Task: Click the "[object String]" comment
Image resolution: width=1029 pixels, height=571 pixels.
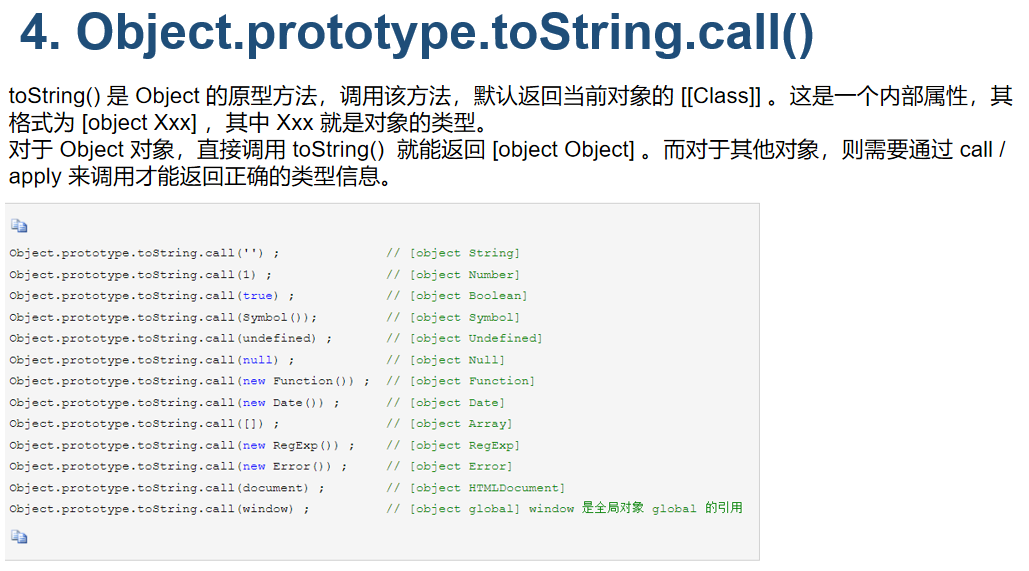Action: click(465, 253)
